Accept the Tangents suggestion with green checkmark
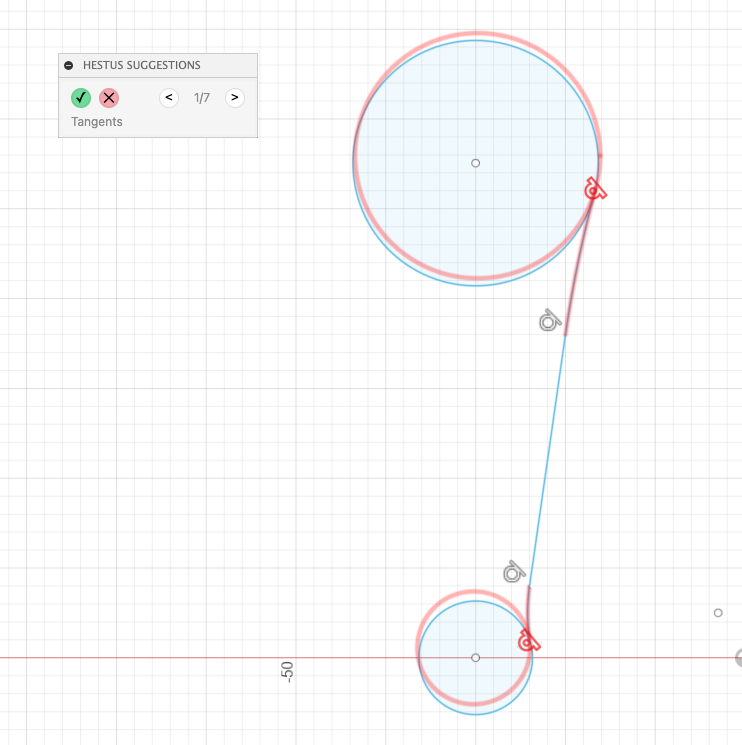 pos(81,98)
